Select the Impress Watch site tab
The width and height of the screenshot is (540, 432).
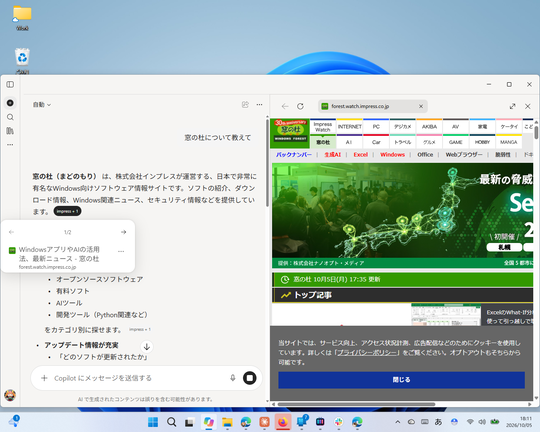[x=323, y=127]
